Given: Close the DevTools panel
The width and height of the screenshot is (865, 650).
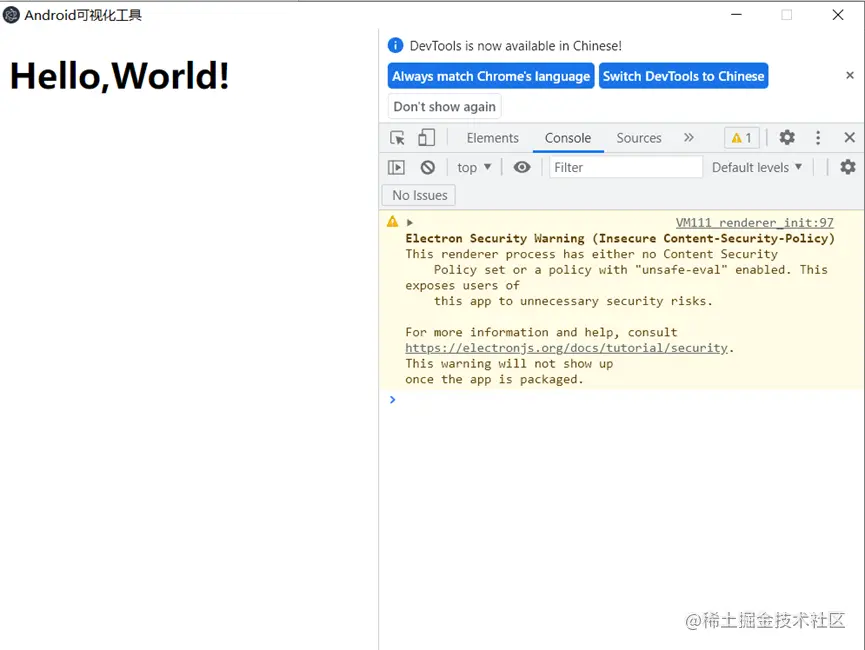Looking at the screenshot, I should (x=850, y=137).
